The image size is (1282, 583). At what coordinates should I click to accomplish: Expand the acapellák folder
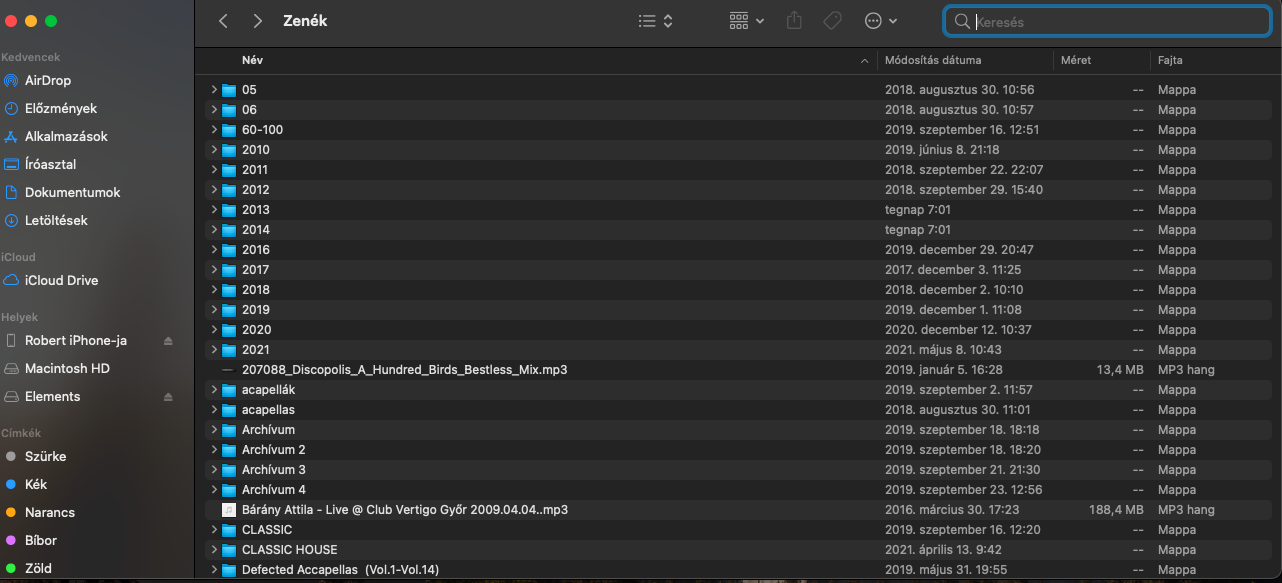(x=214, y=390)
